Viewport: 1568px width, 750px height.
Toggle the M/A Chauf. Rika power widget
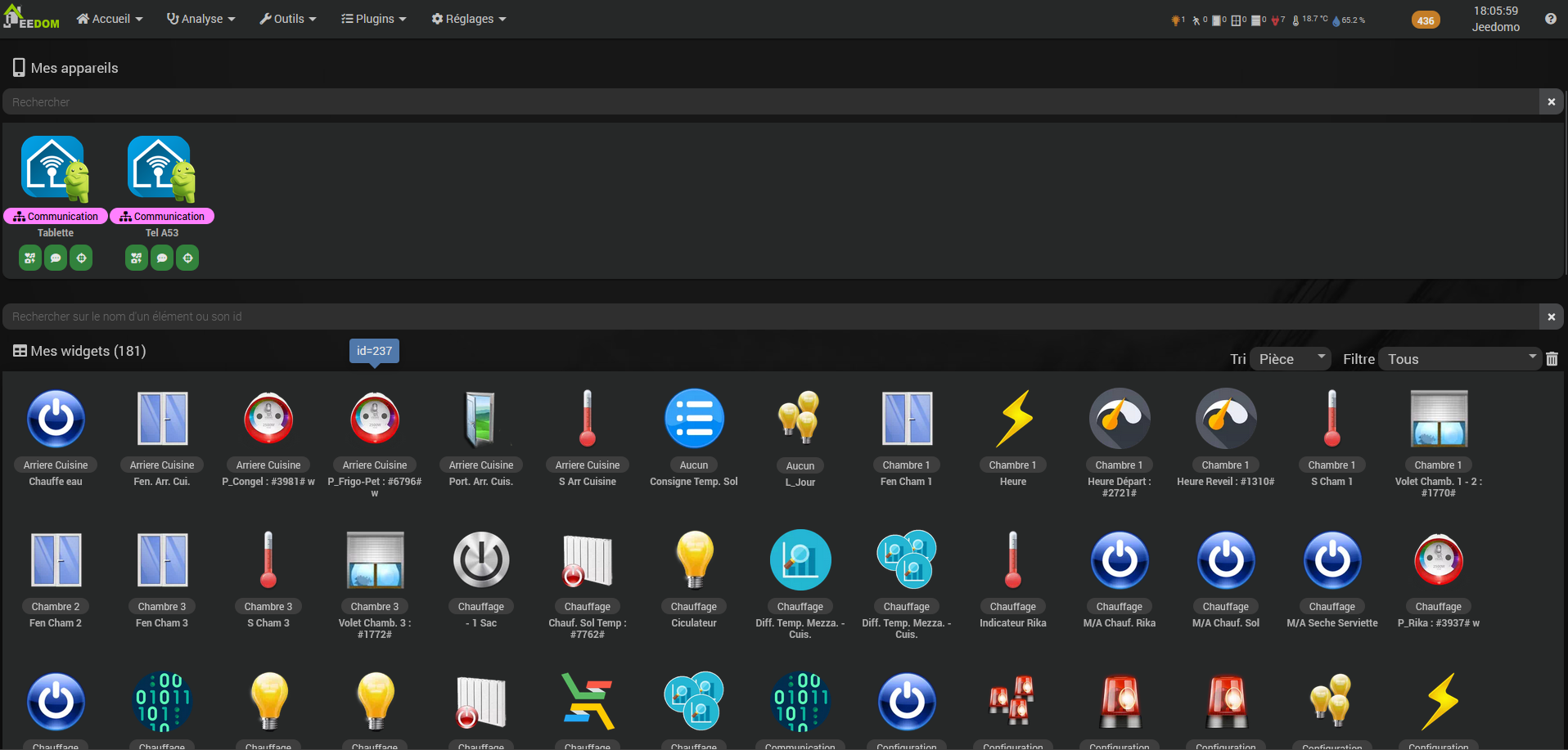click(x=1119, y=560)
